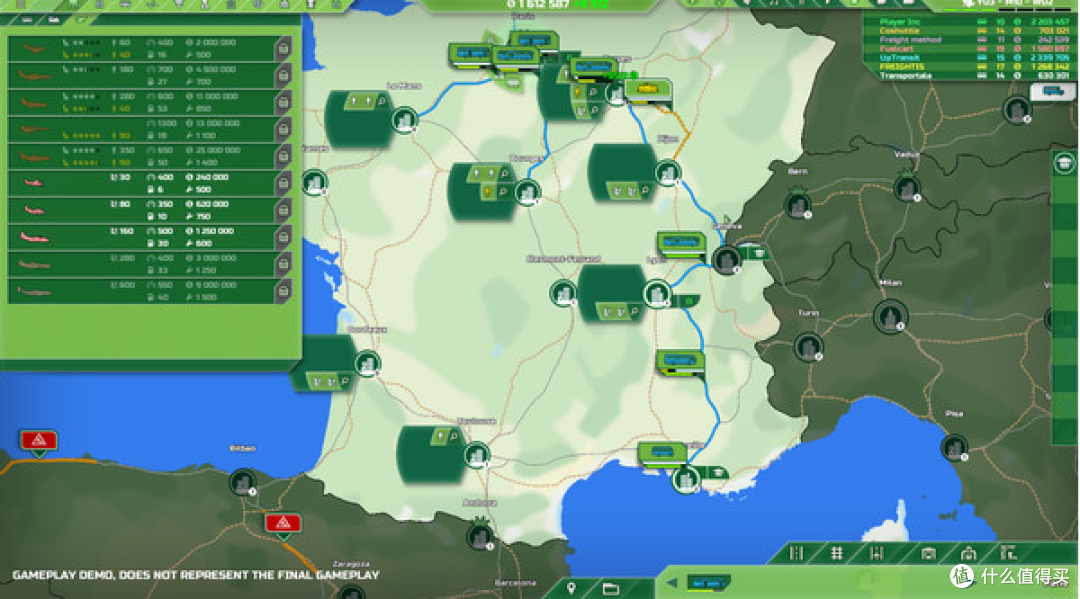Click the white truck tag below the ranking
Image resolution: width=1080 pixels, height=599 pixels.
click(x=1053, y=91)
